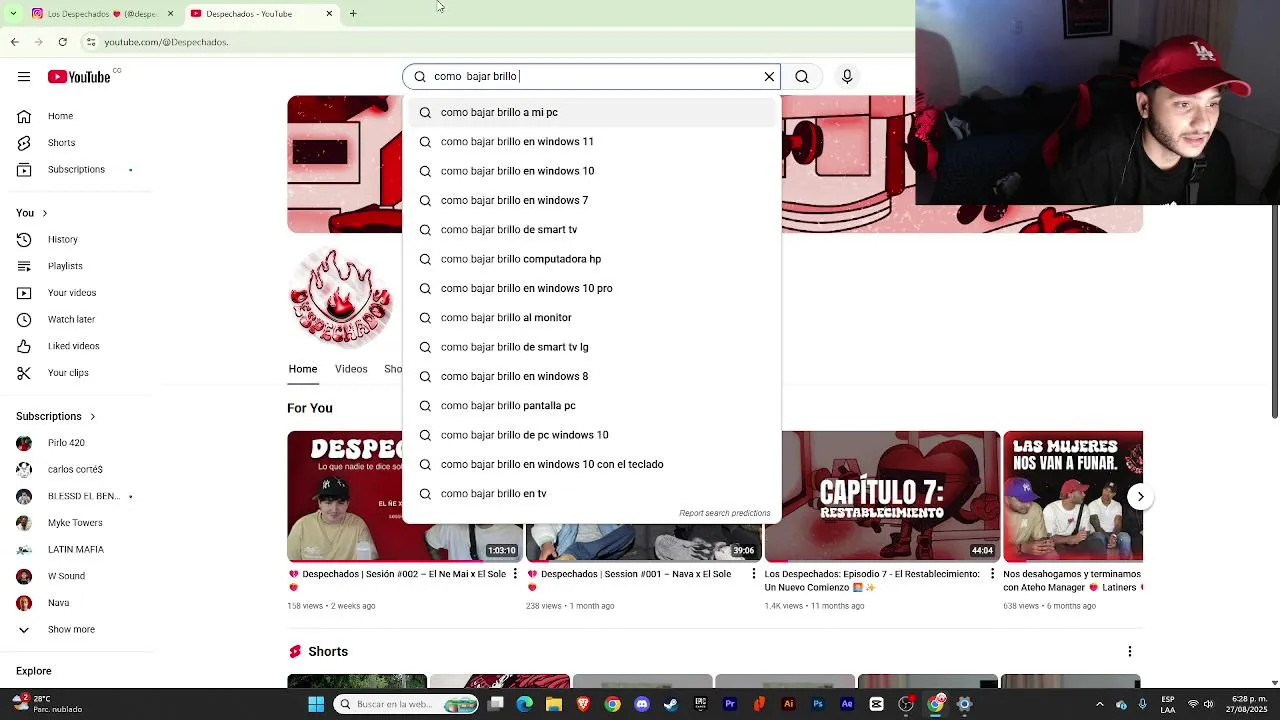Image resolution: width=1280 pixels, height=720 pixels.
Task: Open carlos cortés channel subscription
Action: 76,469
